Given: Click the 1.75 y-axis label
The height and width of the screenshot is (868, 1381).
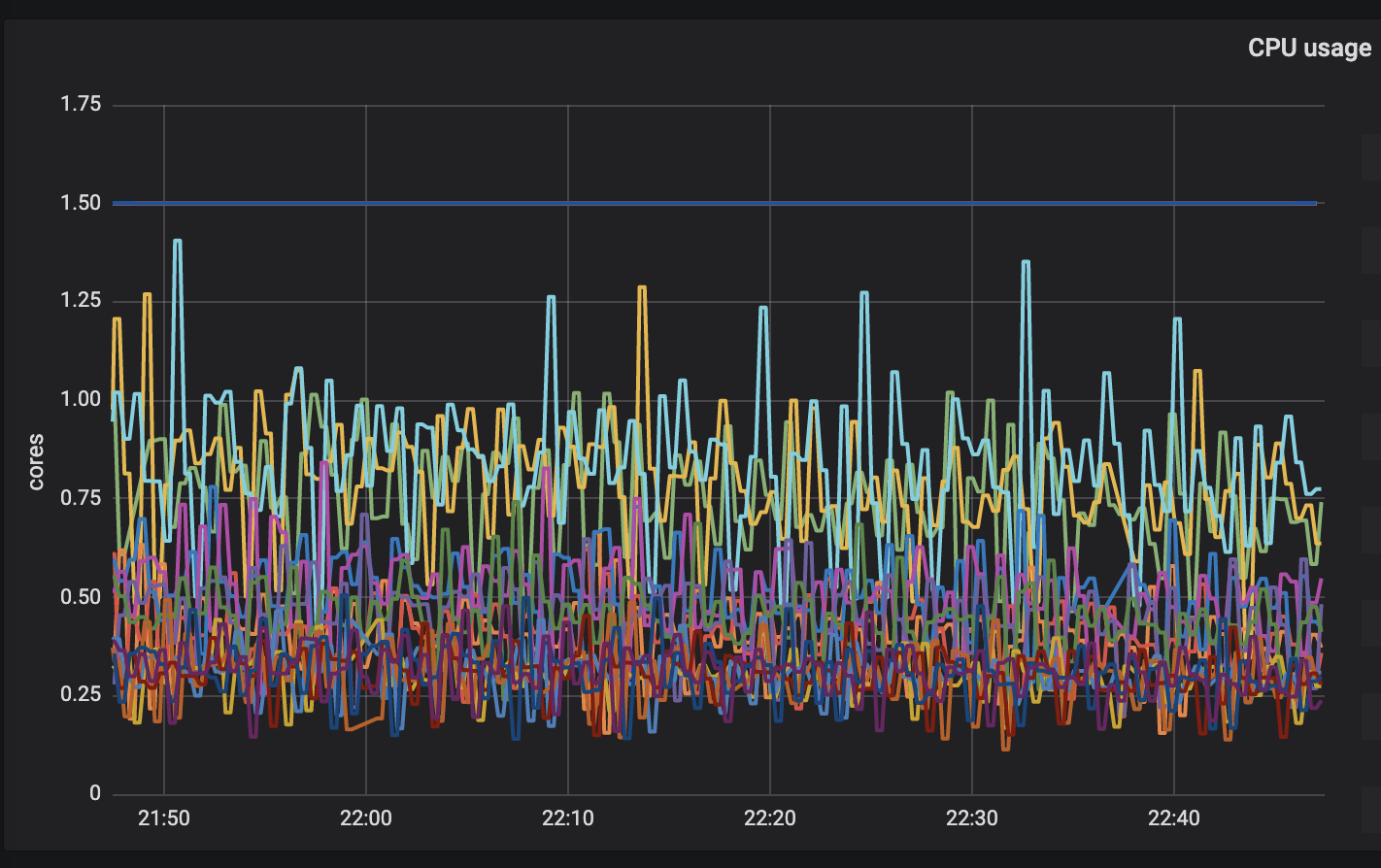Looking at the screenshot, I should 81,105.
